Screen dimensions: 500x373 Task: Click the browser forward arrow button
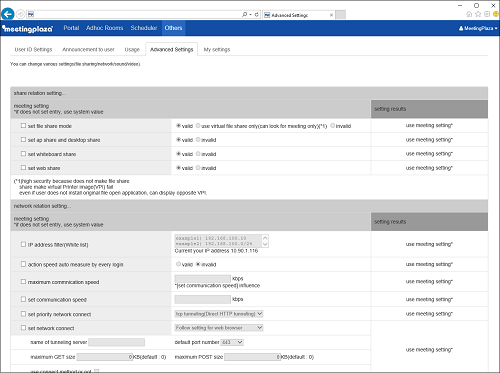20,14
